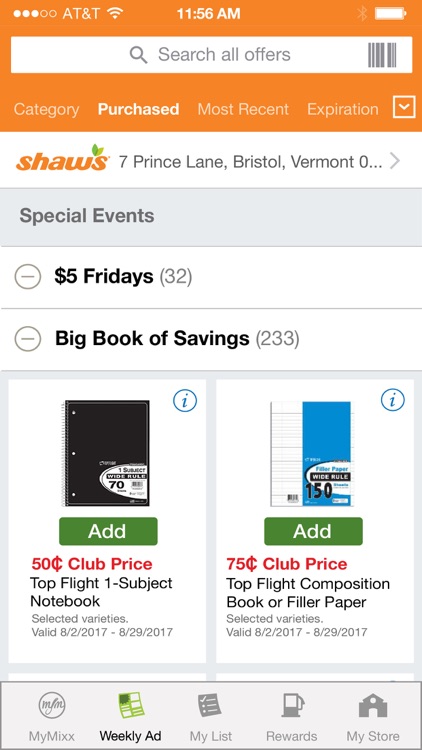Image resolution: width=422 pixels, height=750 pixels.
Task: Tap the Weekly Ad icon
Action: click(x=131, y=705)
